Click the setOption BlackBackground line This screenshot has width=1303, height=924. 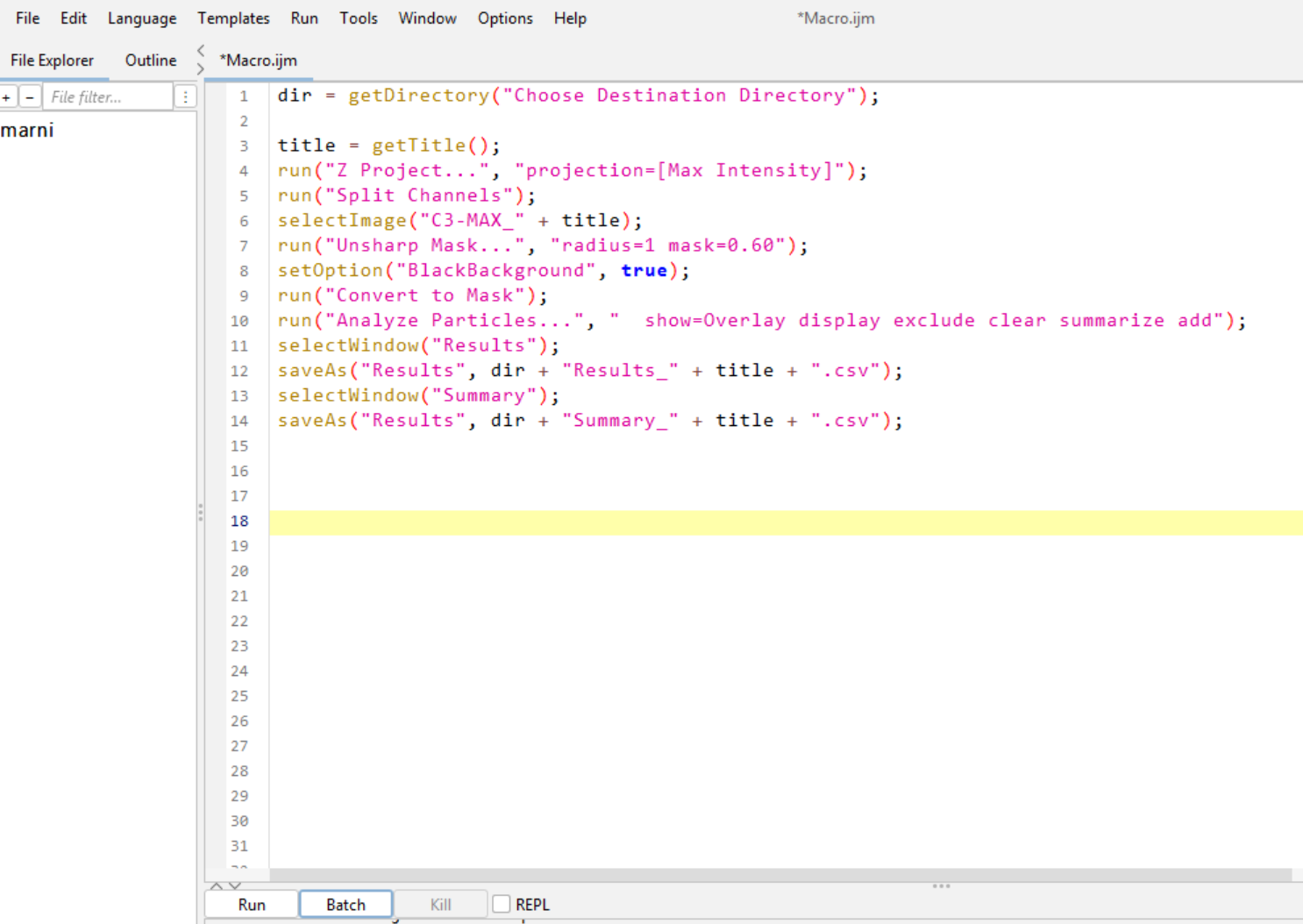(484, 270)
